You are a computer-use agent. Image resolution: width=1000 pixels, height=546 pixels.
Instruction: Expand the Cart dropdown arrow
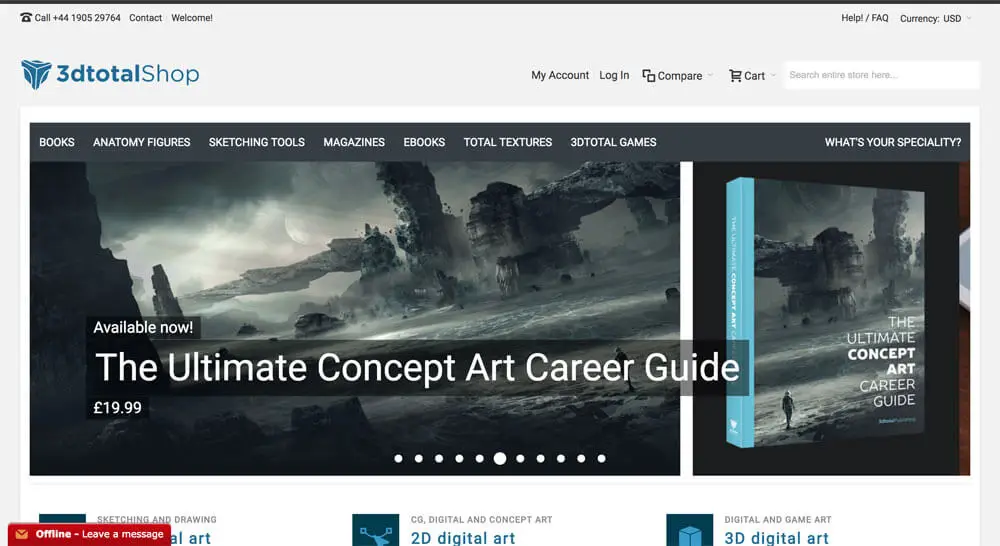(773, 75)
